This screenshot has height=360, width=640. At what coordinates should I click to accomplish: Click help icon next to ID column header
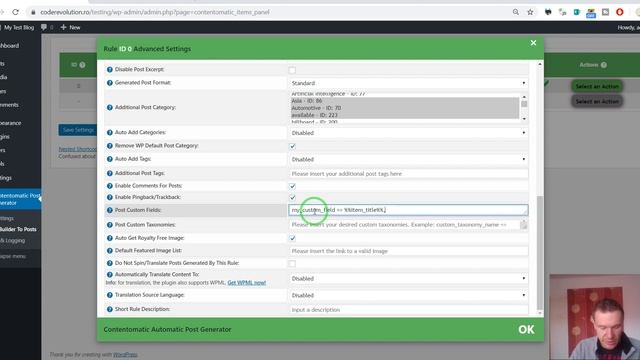pyautogui.click(x=82, y=65)
